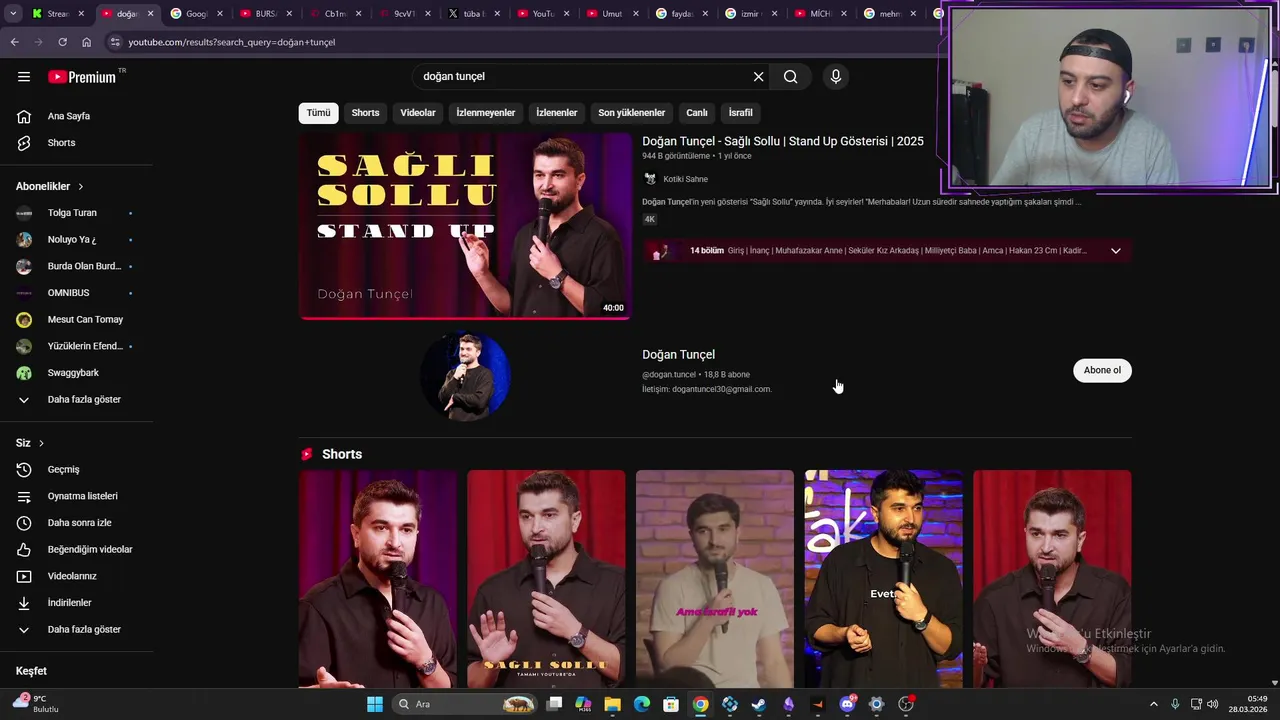The height and width of the screenshot is (720, 1280).
Task: Open Daha sonra izle list
Action: point(77,523)
